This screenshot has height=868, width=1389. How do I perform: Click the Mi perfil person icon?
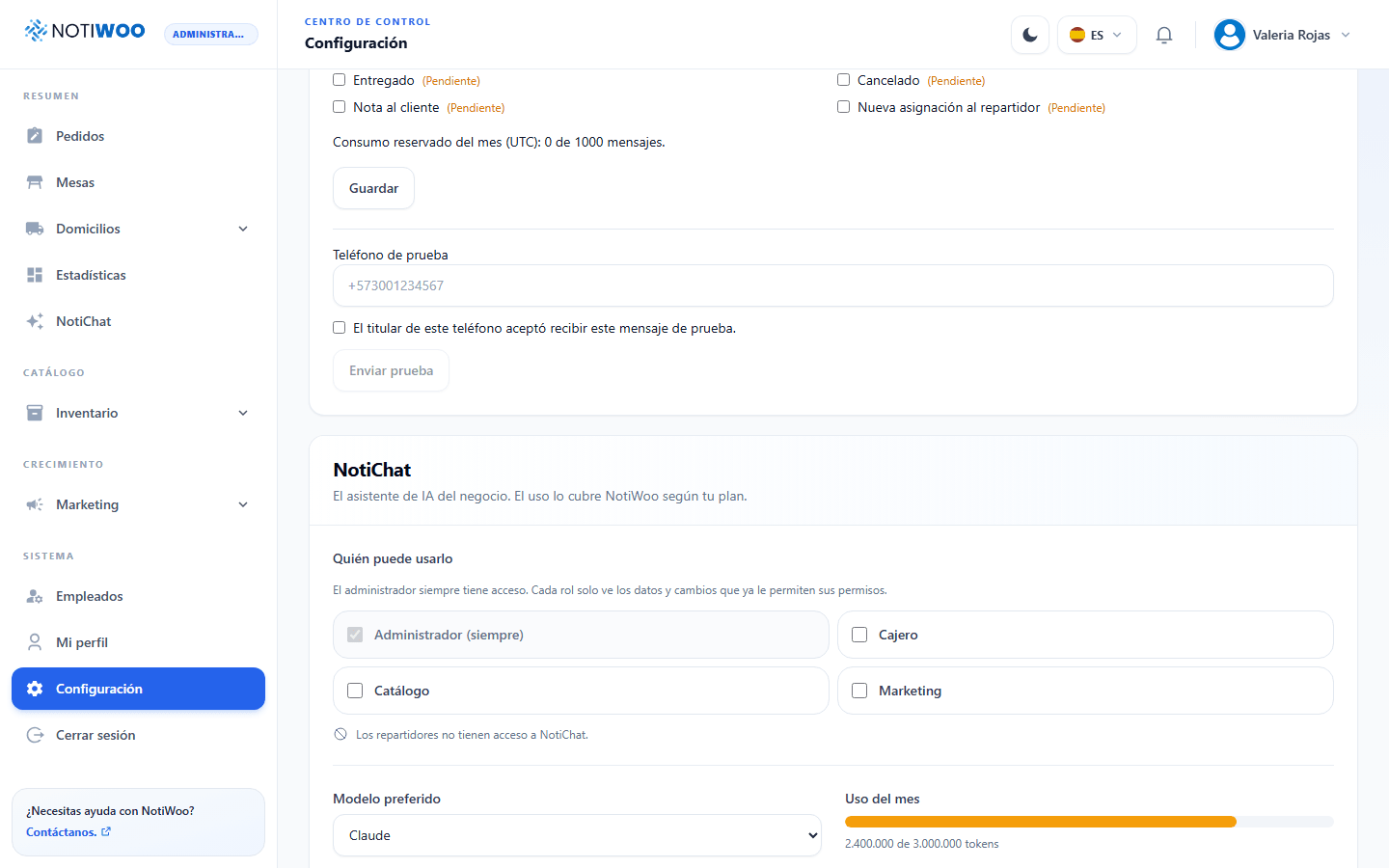pyautogui.click(x=35, y=642)
